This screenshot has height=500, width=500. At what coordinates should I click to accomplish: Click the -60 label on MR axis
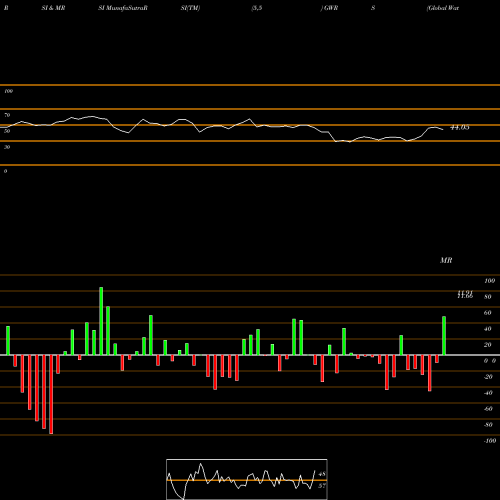coord(488,409)
